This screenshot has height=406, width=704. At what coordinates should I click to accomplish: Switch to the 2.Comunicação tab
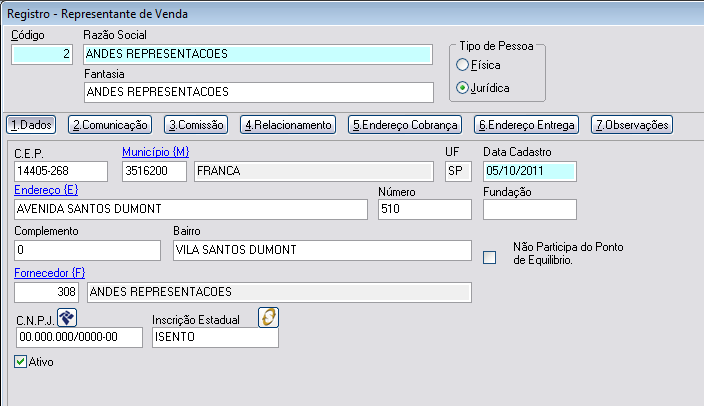pyautogui.click(x=110, y=125)
